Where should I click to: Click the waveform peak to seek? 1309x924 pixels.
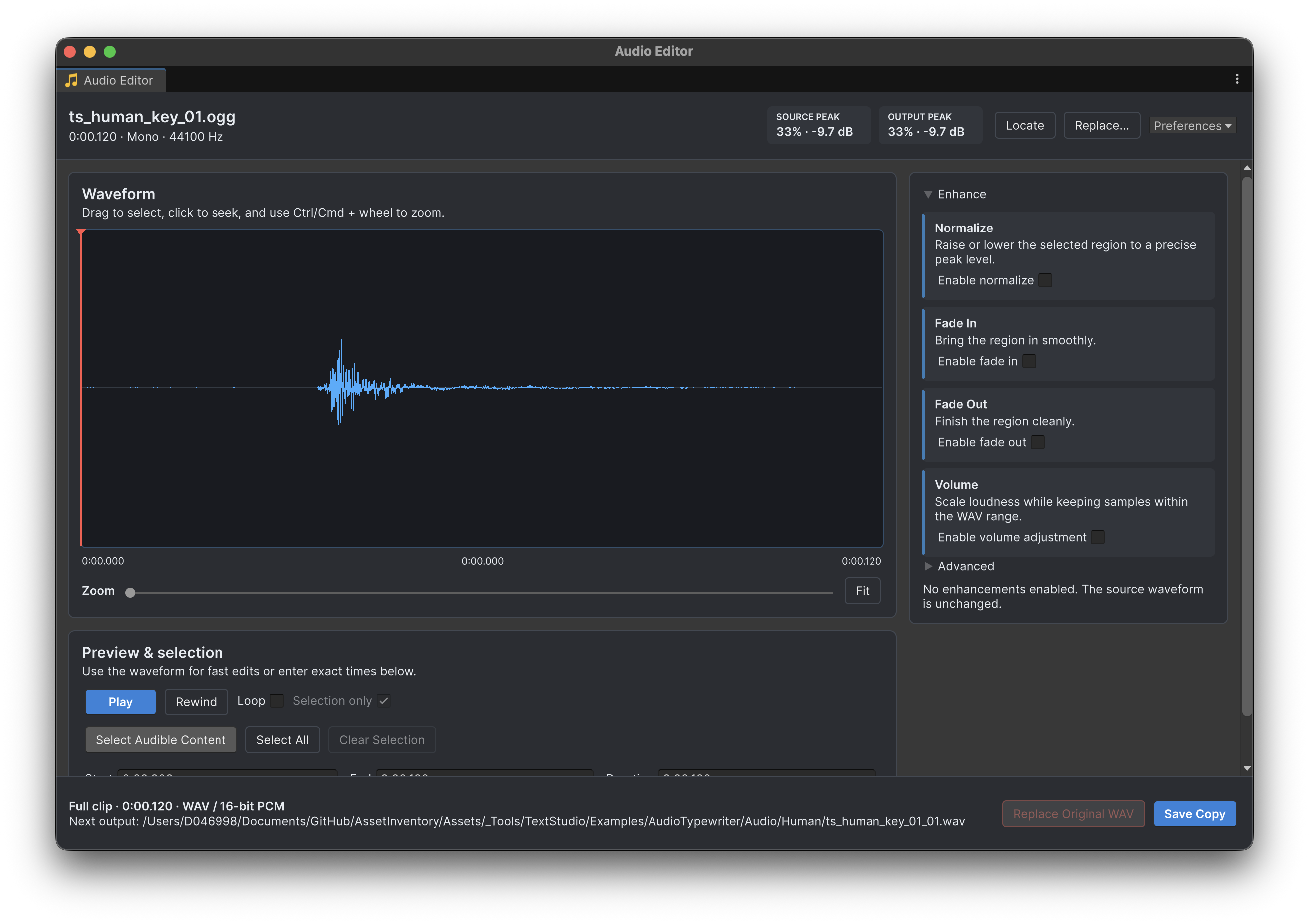[341, 381]
